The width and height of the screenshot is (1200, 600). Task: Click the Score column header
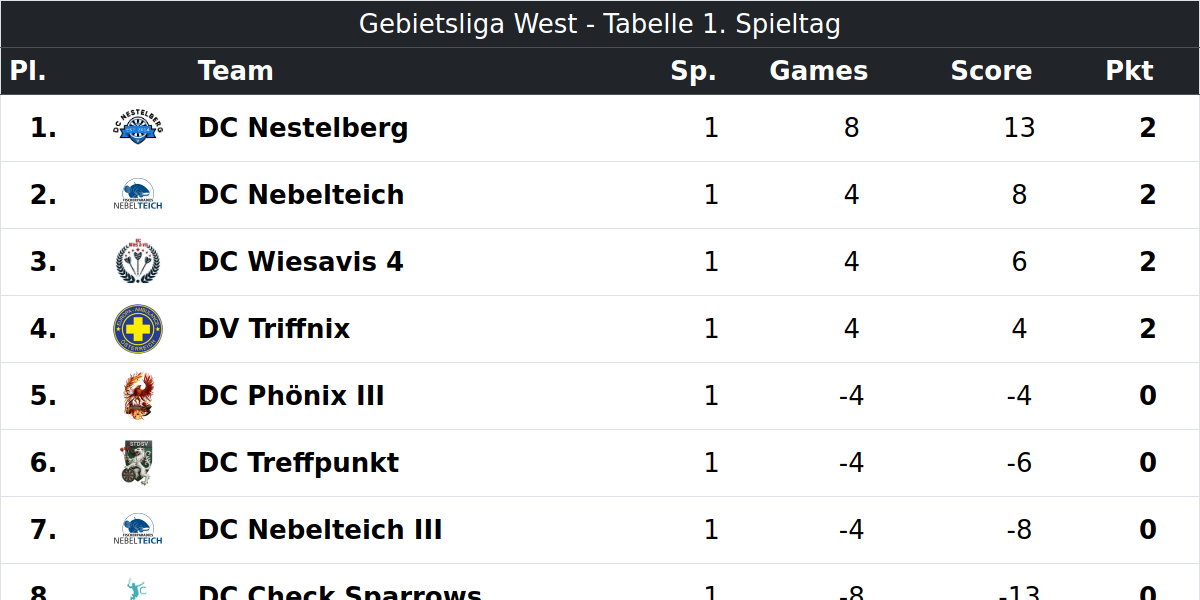pos(991,71)
